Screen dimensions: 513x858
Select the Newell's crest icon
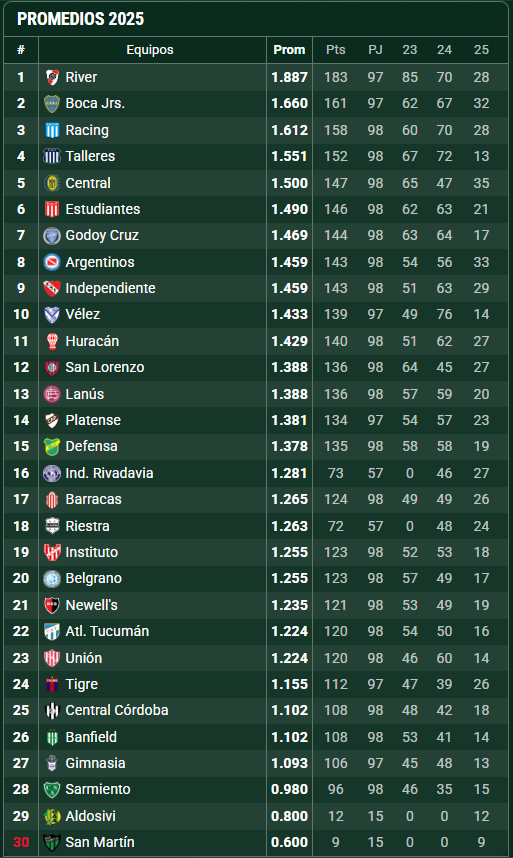pyautogui.click(x=52, y=605)
